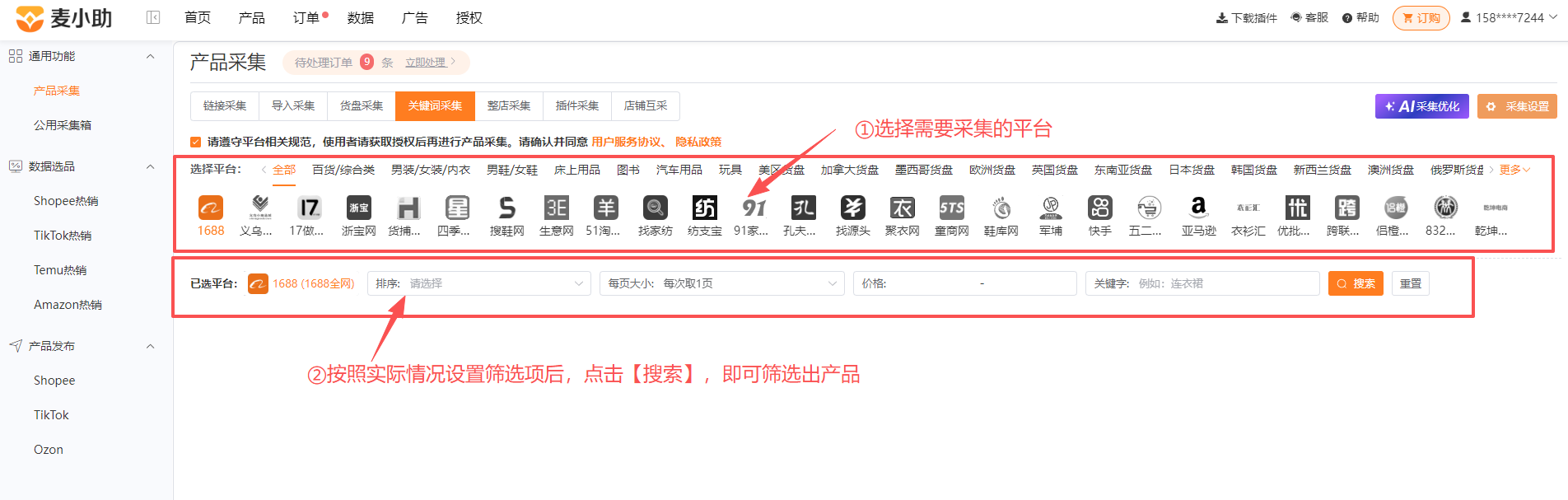
Task: Switch to the 整店采集 tab
Action: coord(509,105)
